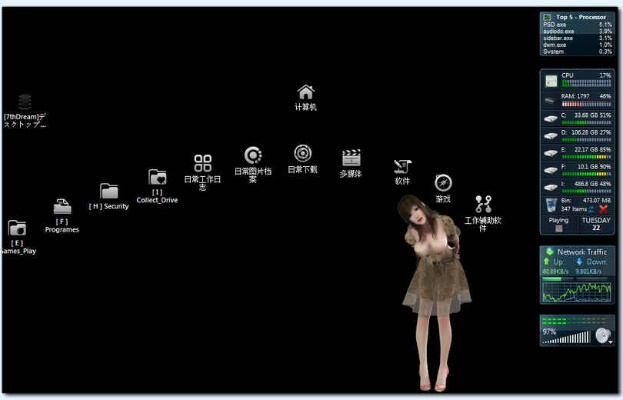Open the 日常工作日志 shortcut
623x400 pixels.
[x=203, y=163]
